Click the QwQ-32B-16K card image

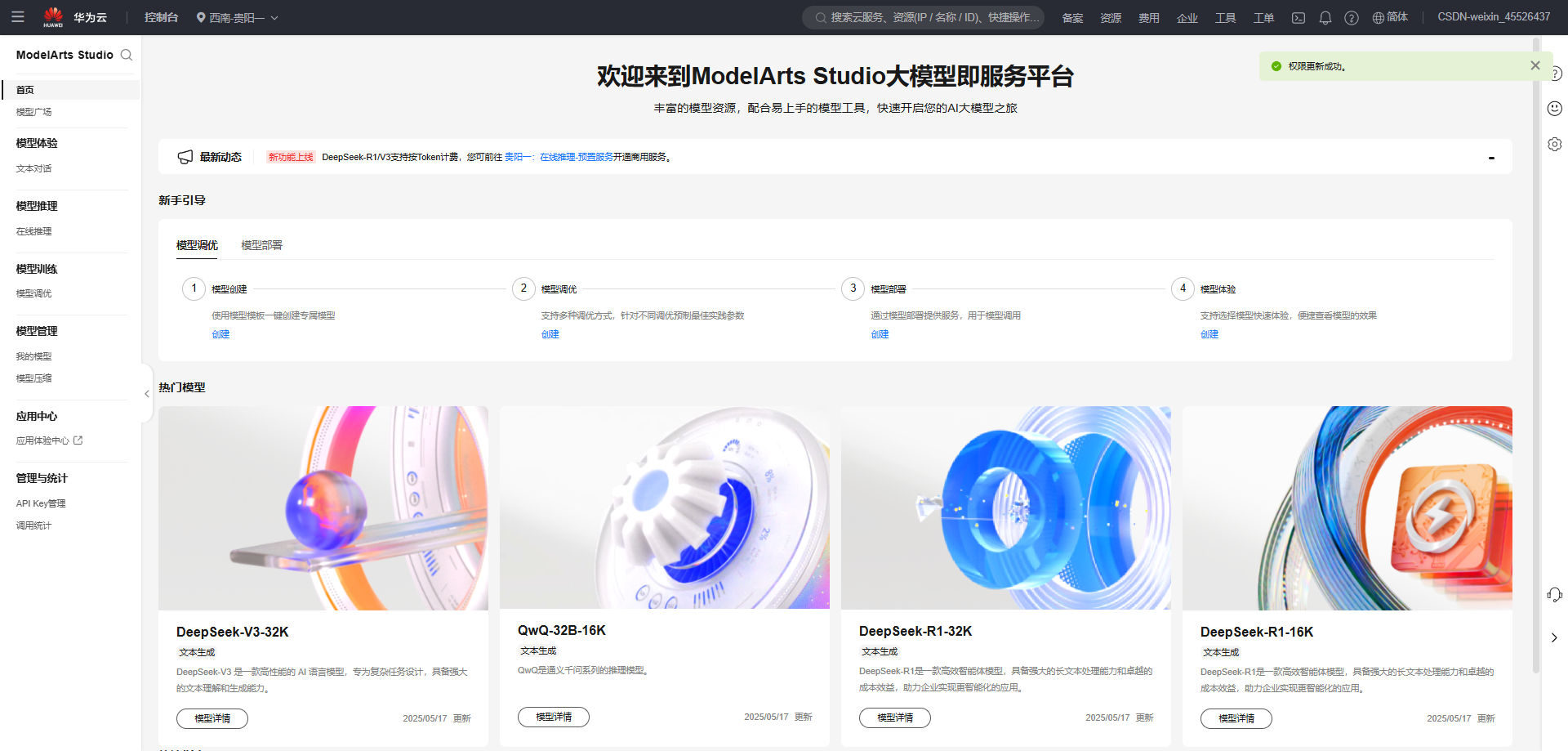[665, 507]
